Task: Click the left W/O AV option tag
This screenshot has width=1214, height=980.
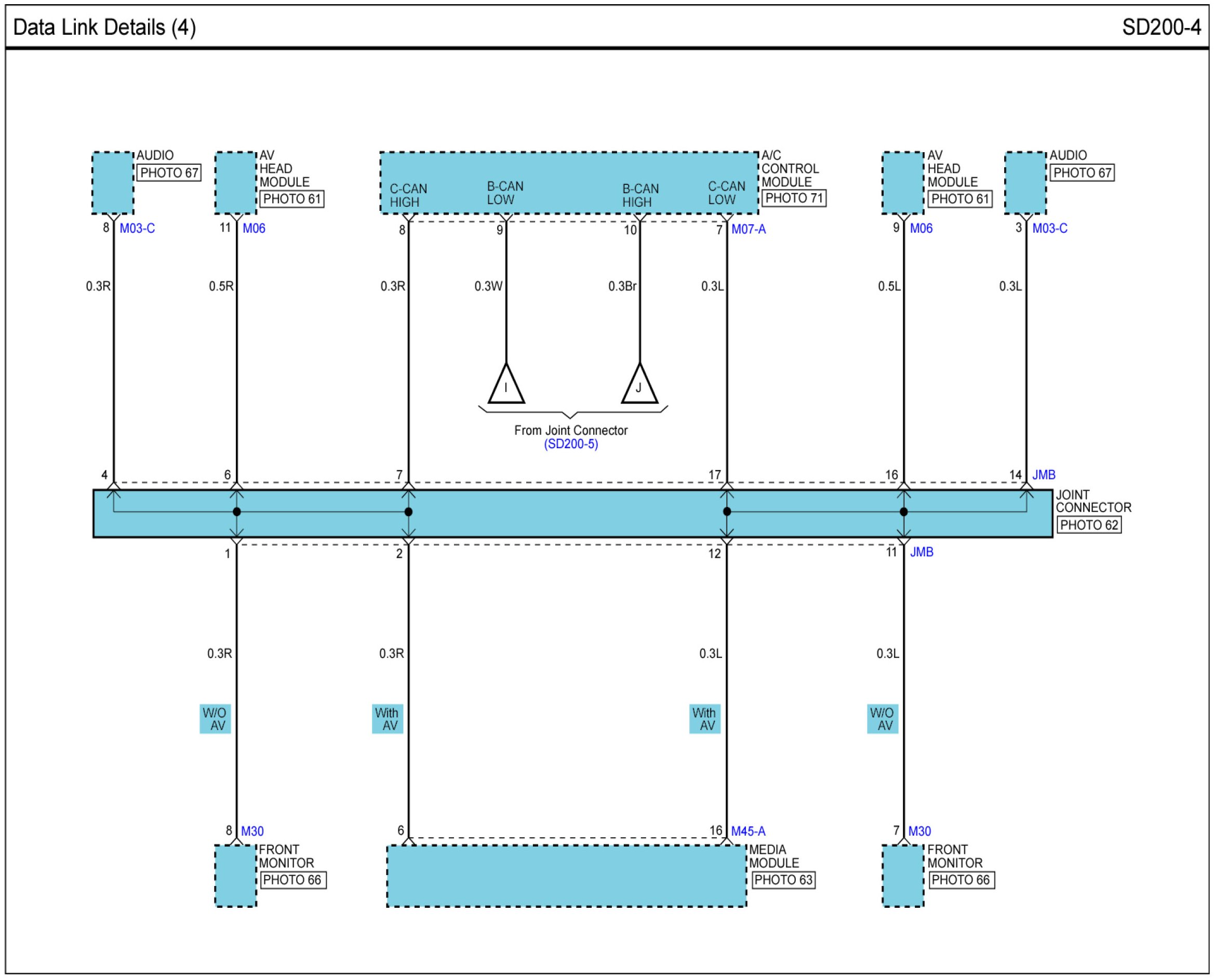Action: click(215, 719)
